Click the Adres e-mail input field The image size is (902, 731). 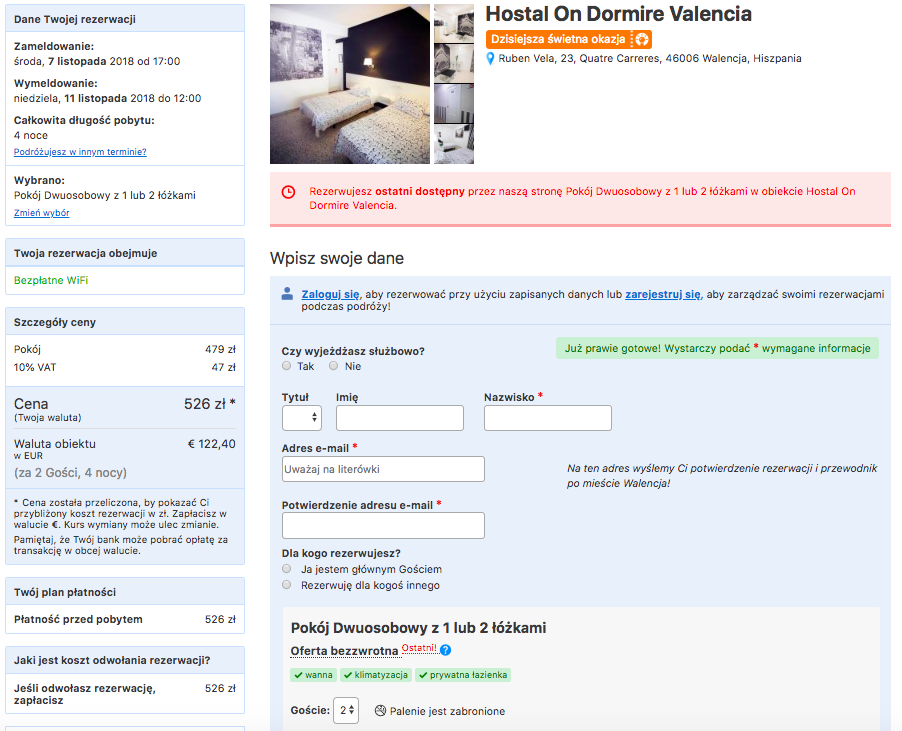coord(383,469)
